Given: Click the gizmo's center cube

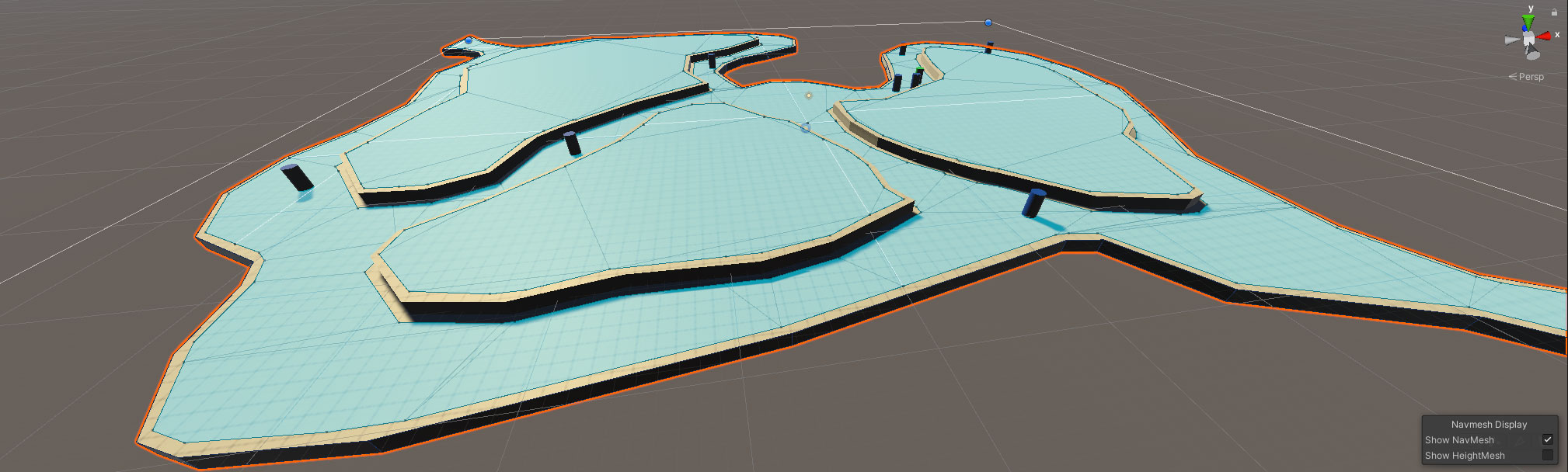Looking at the screenshot, I should (1528, 39).
